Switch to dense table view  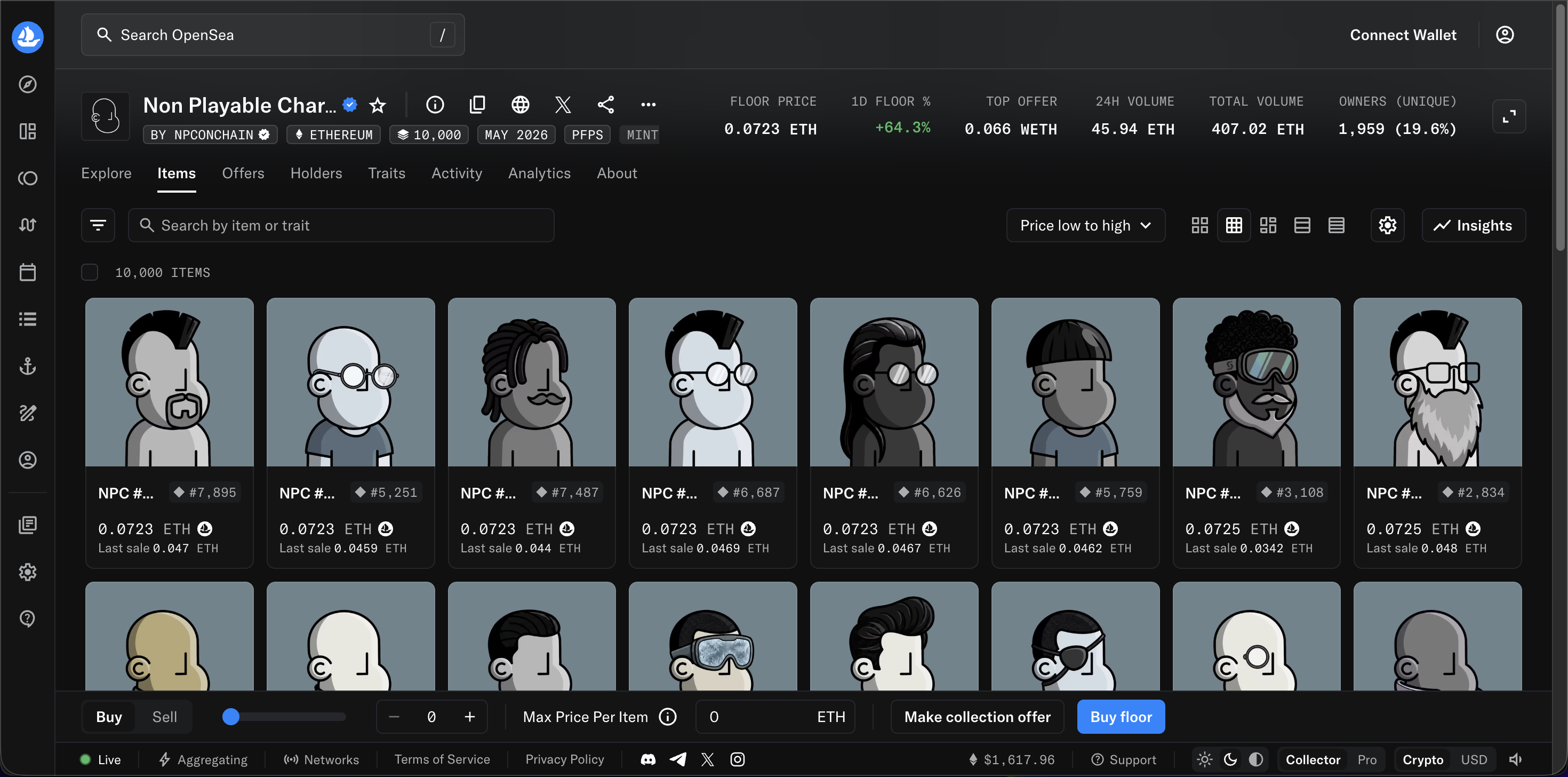click(1336, 225)
